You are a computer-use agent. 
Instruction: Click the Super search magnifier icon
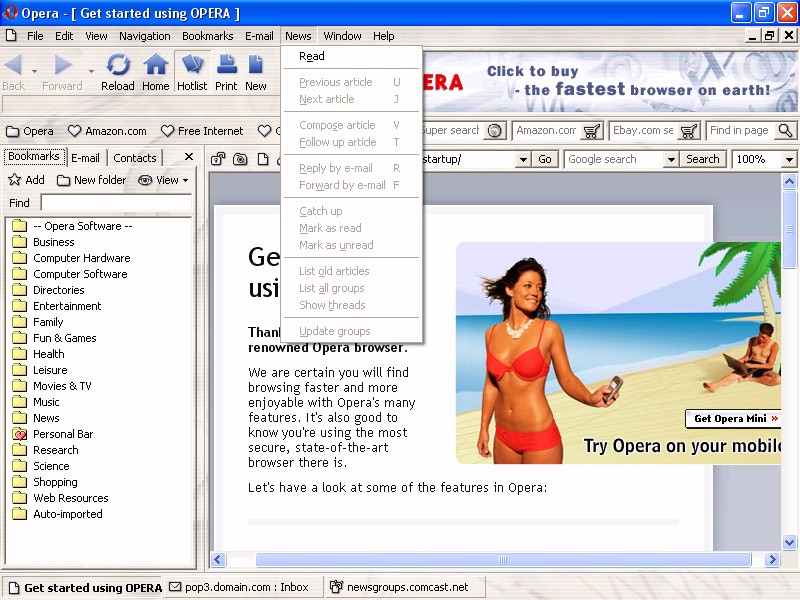tap(495, 131)
